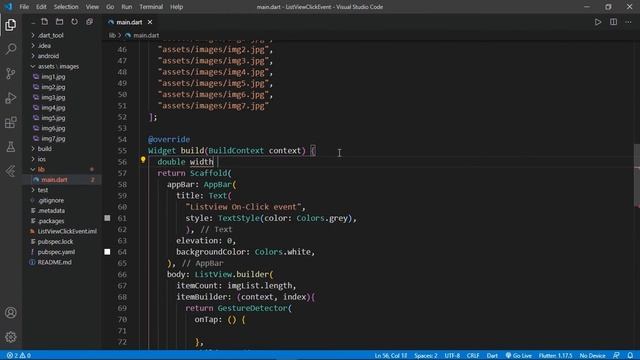Open the Run and Debug view
Image resolution: width=640 pixels, height=360 pixels.
point(11,98)
